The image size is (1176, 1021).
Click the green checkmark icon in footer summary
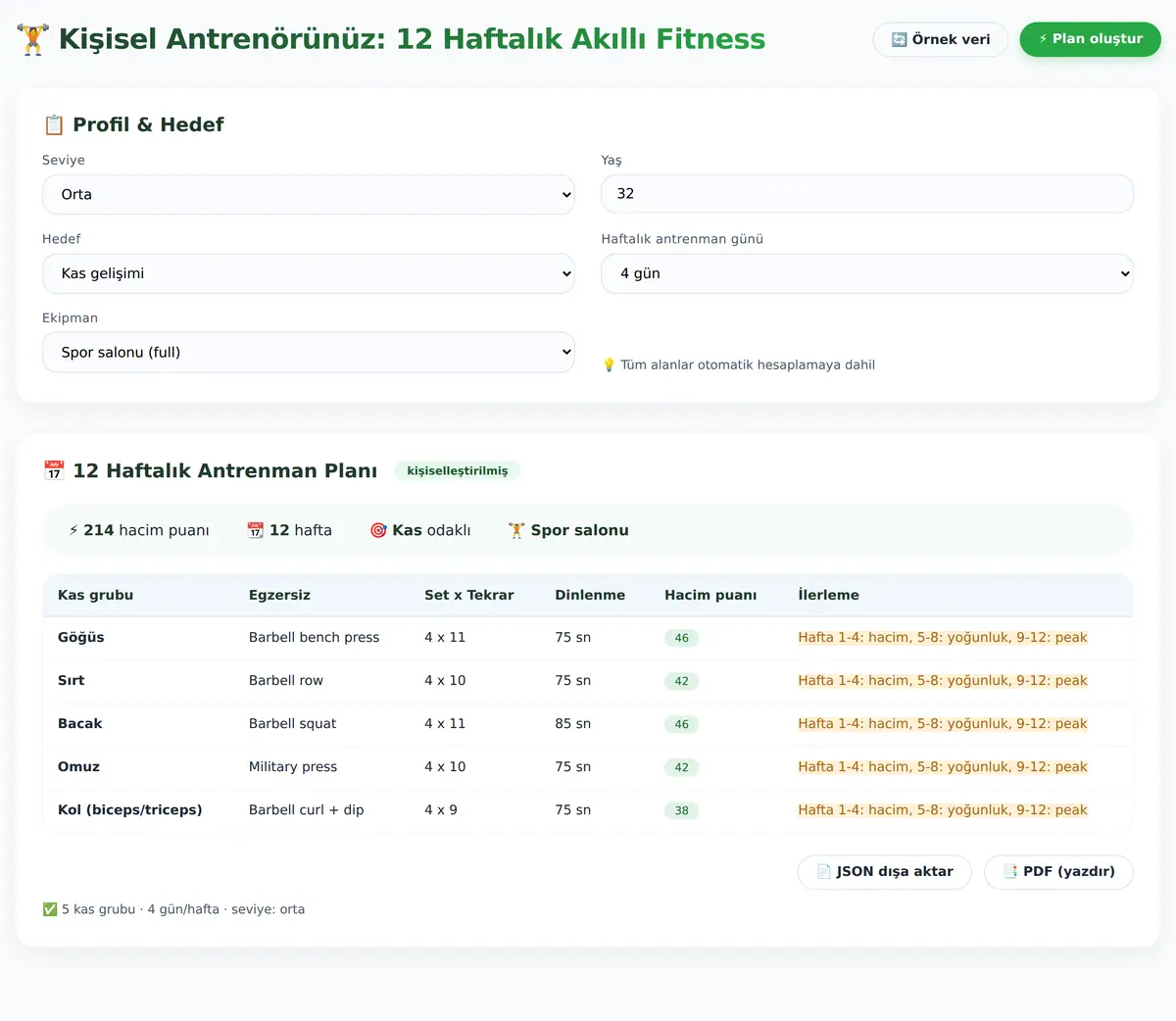(x=50, y=909)
